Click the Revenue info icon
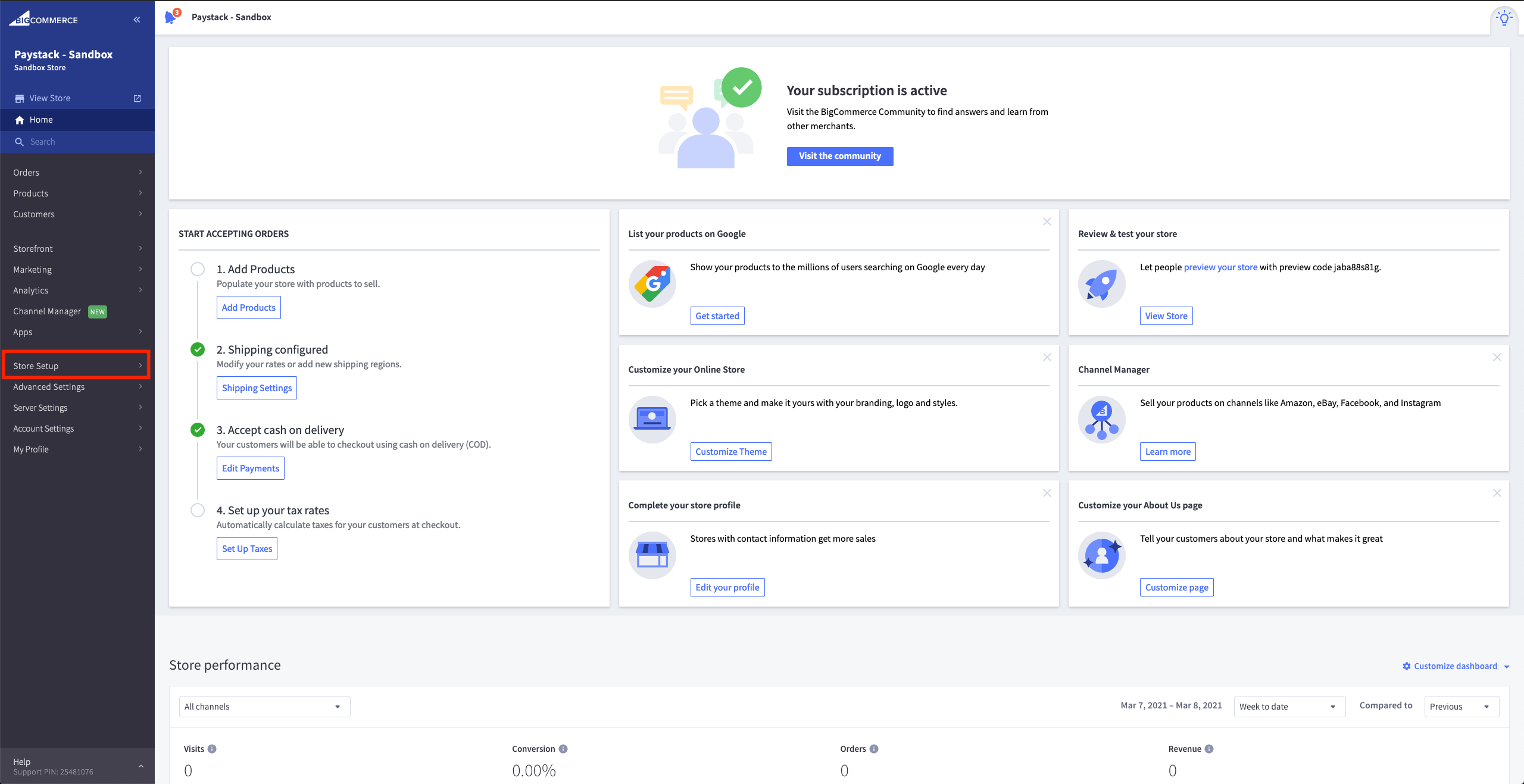Screen dimensions: 1524x784 click(x=1209, y=749)
